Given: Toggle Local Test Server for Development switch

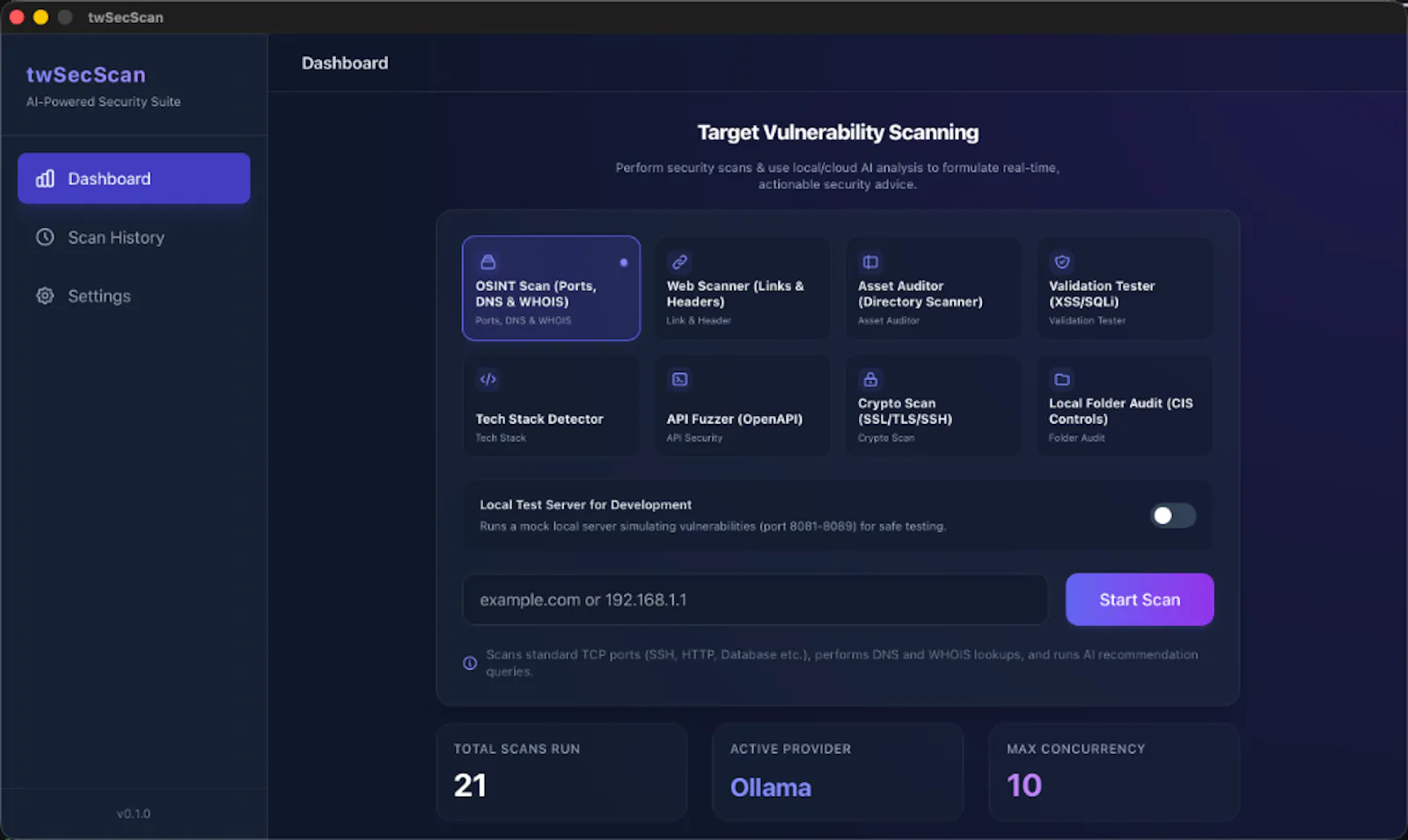Looking at the screenshot, I should point(1173,515).
